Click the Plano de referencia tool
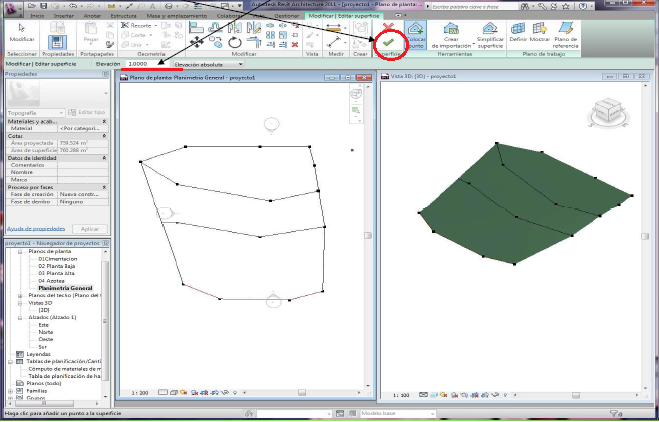This screenshot has height=422, width=659. (x=566, y=35)
